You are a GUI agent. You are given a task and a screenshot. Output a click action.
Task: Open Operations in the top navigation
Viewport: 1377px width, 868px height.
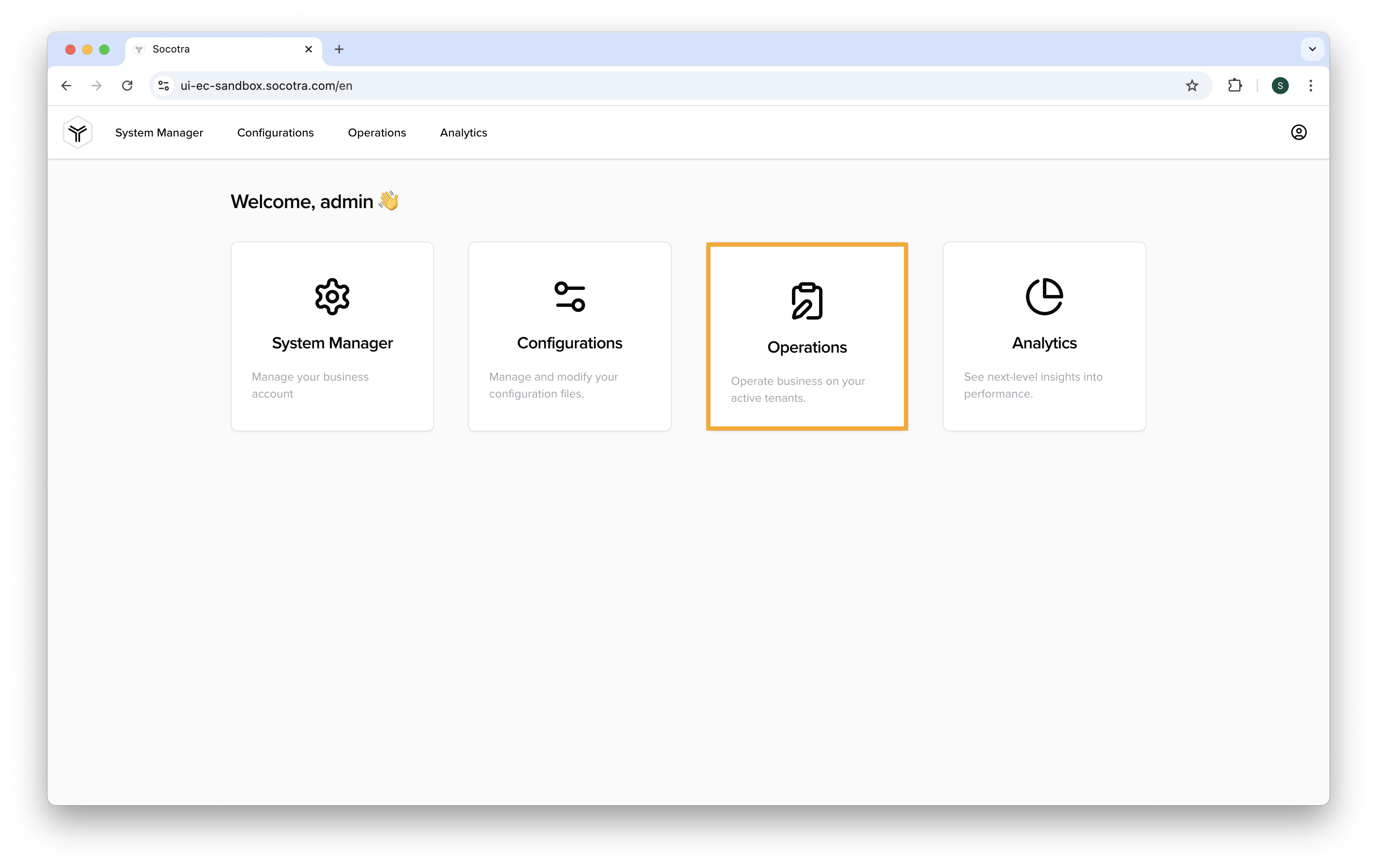377,133
